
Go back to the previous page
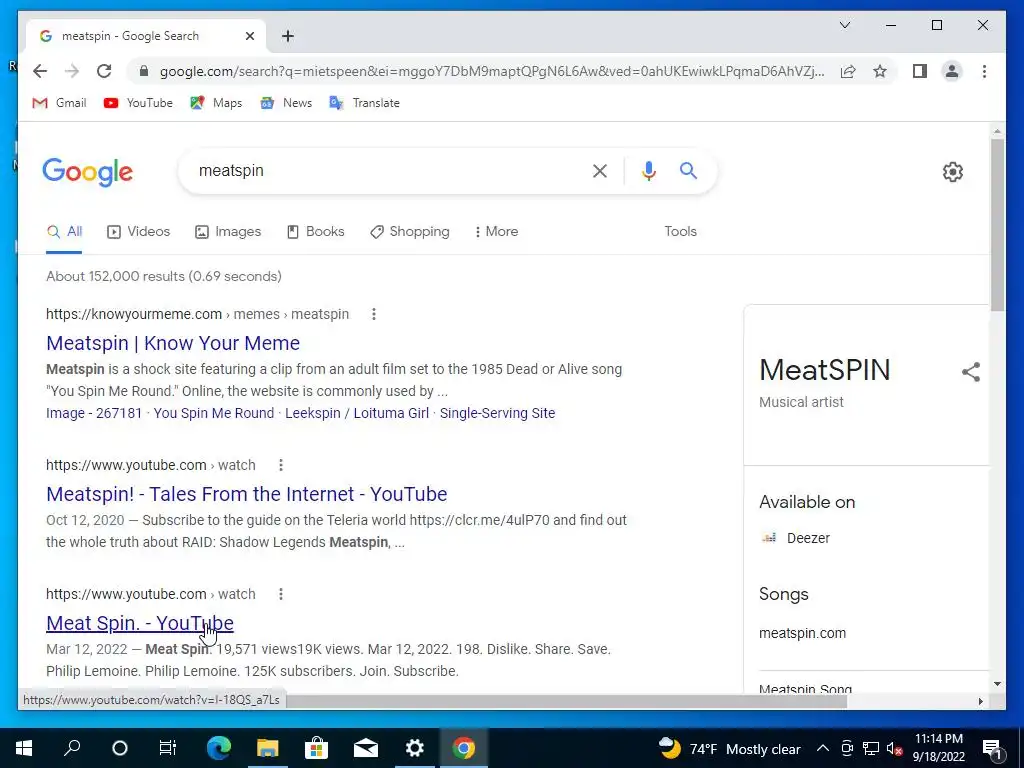coord(40,71)
